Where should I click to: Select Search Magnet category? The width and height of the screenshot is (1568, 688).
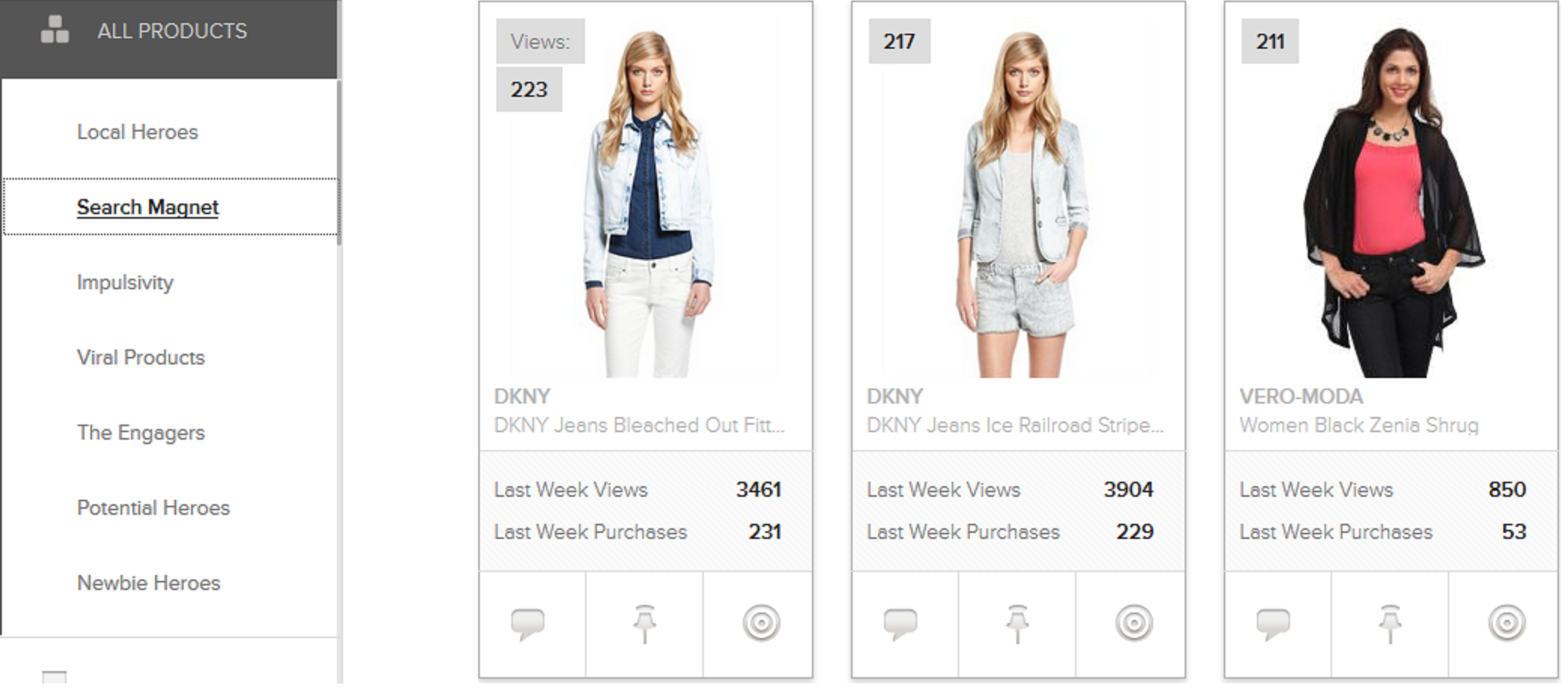tap(147, 207)
